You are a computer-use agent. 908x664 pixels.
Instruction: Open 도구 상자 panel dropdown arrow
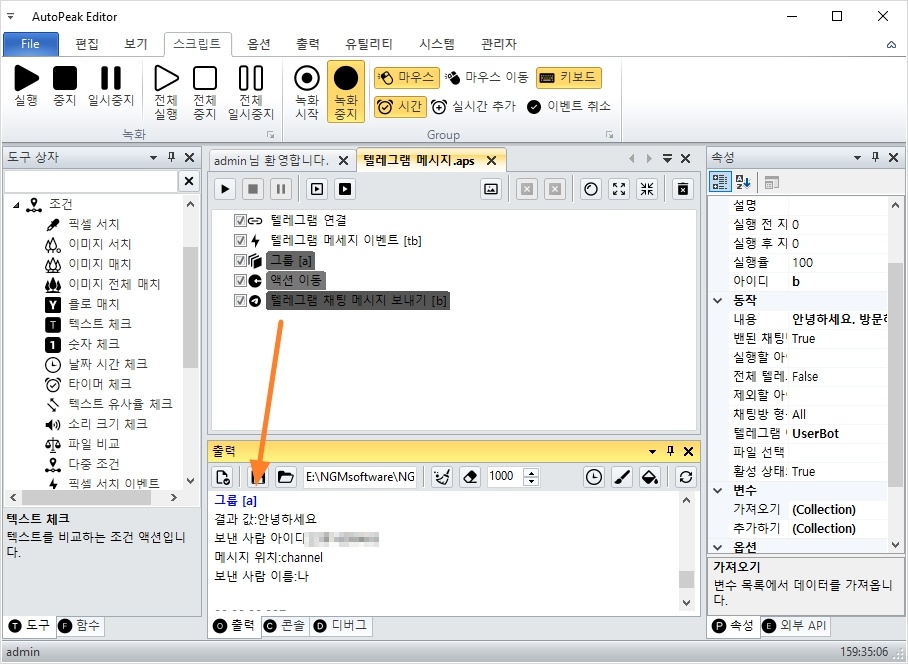pyautogui.click(x=153, y=157)
